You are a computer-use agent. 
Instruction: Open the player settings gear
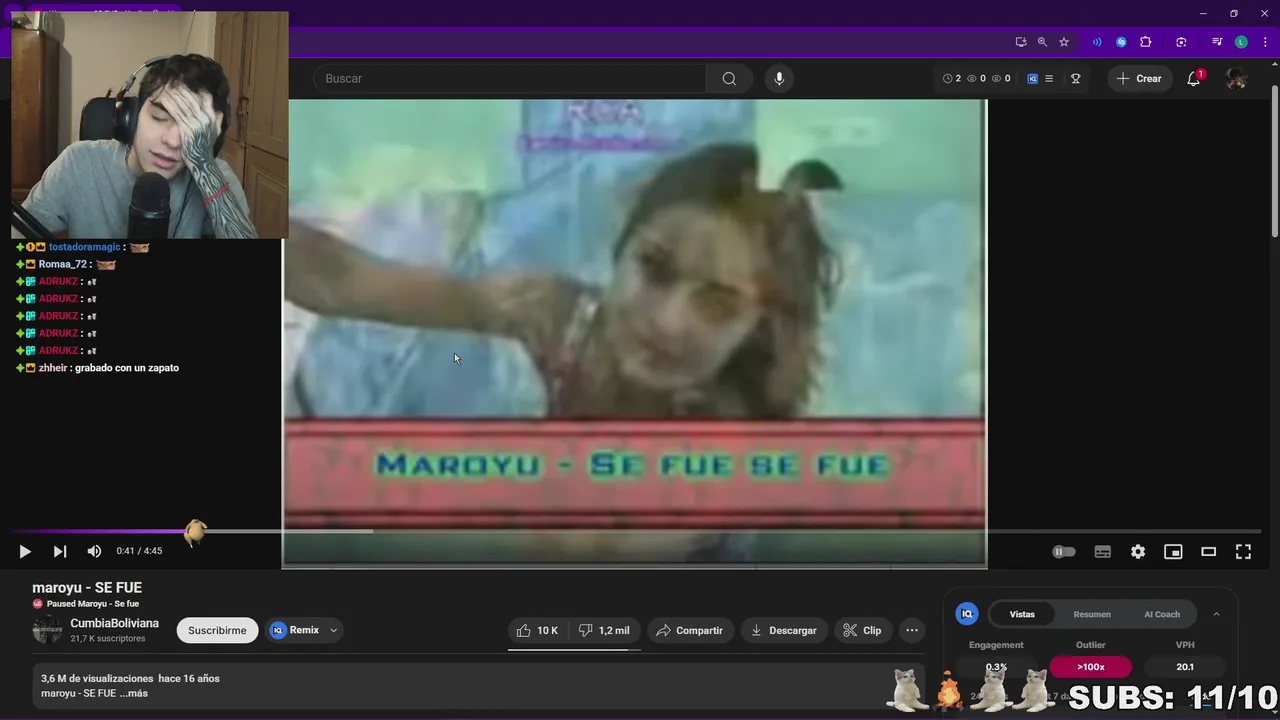tap(1138, 552)
